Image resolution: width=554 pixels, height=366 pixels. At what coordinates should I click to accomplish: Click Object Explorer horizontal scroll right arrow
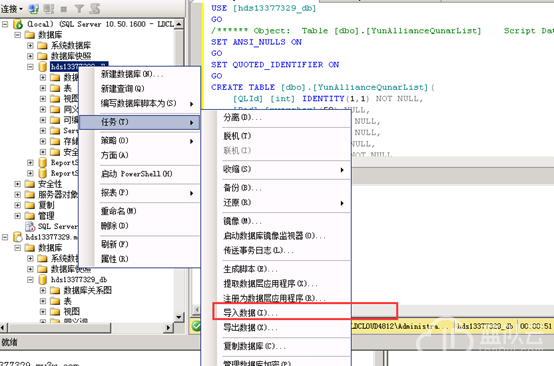coord(169,328)
